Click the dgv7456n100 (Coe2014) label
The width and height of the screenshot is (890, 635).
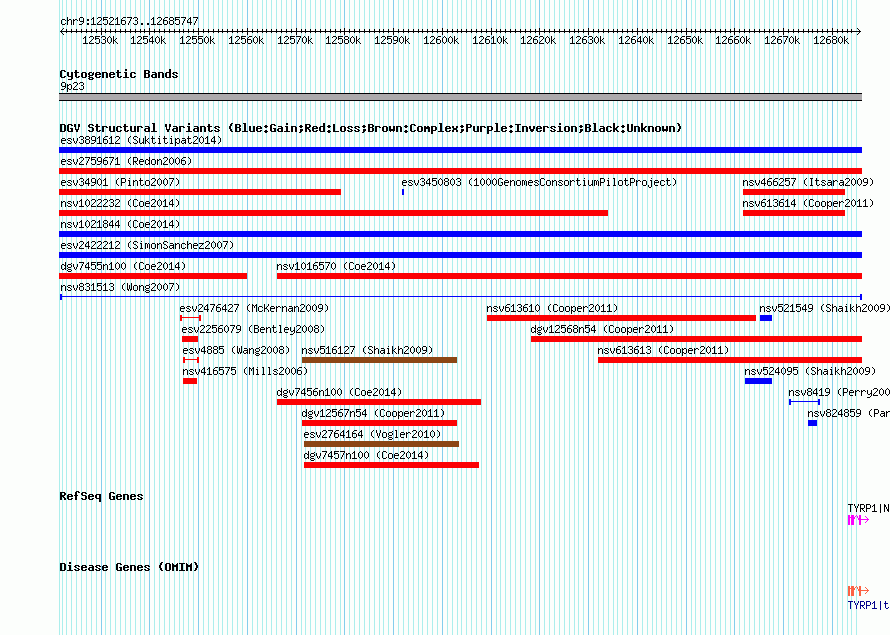[x=339, y=392]
